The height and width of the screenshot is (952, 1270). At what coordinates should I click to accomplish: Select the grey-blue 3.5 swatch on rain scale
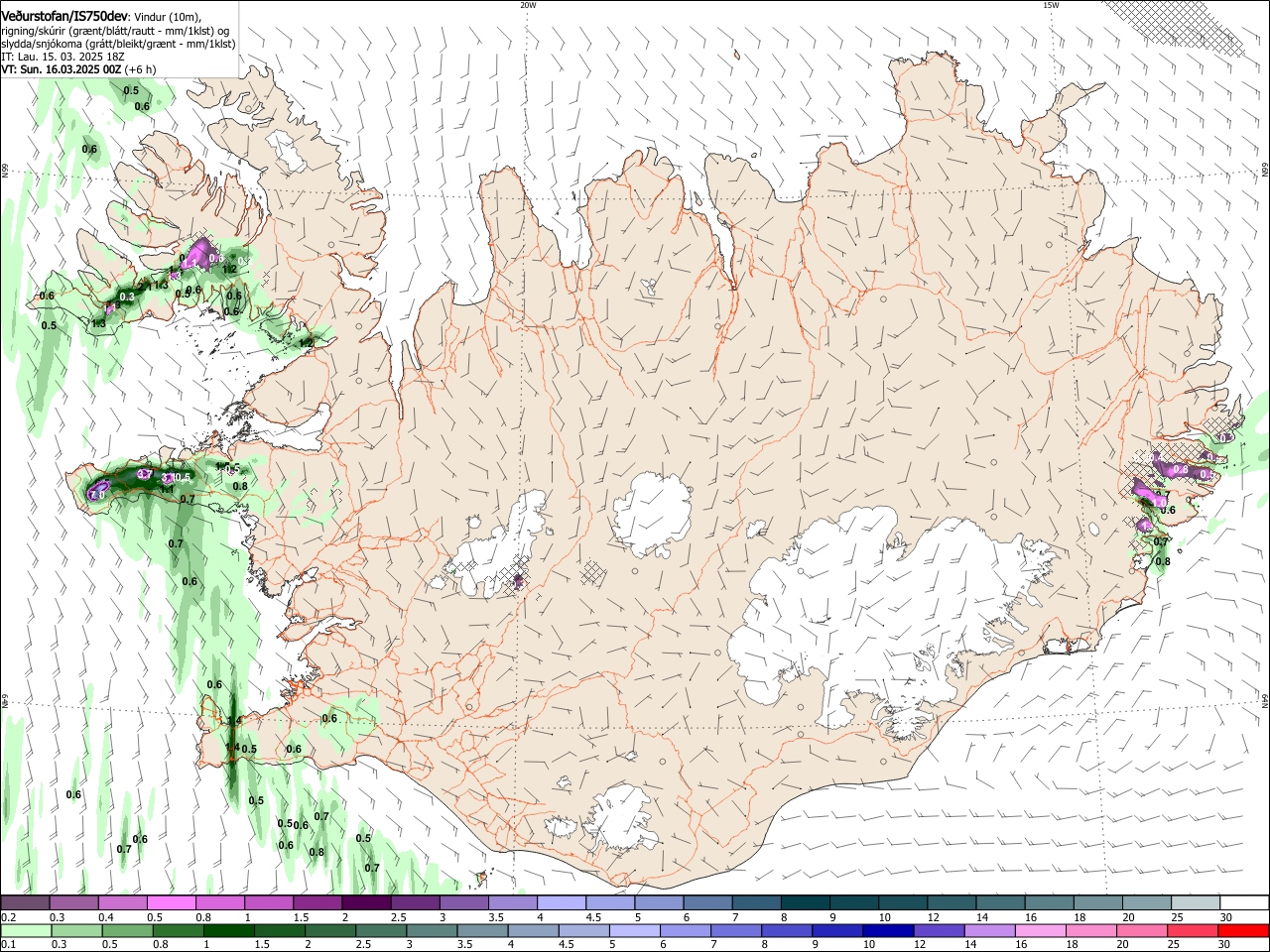[x=481, y=930]
